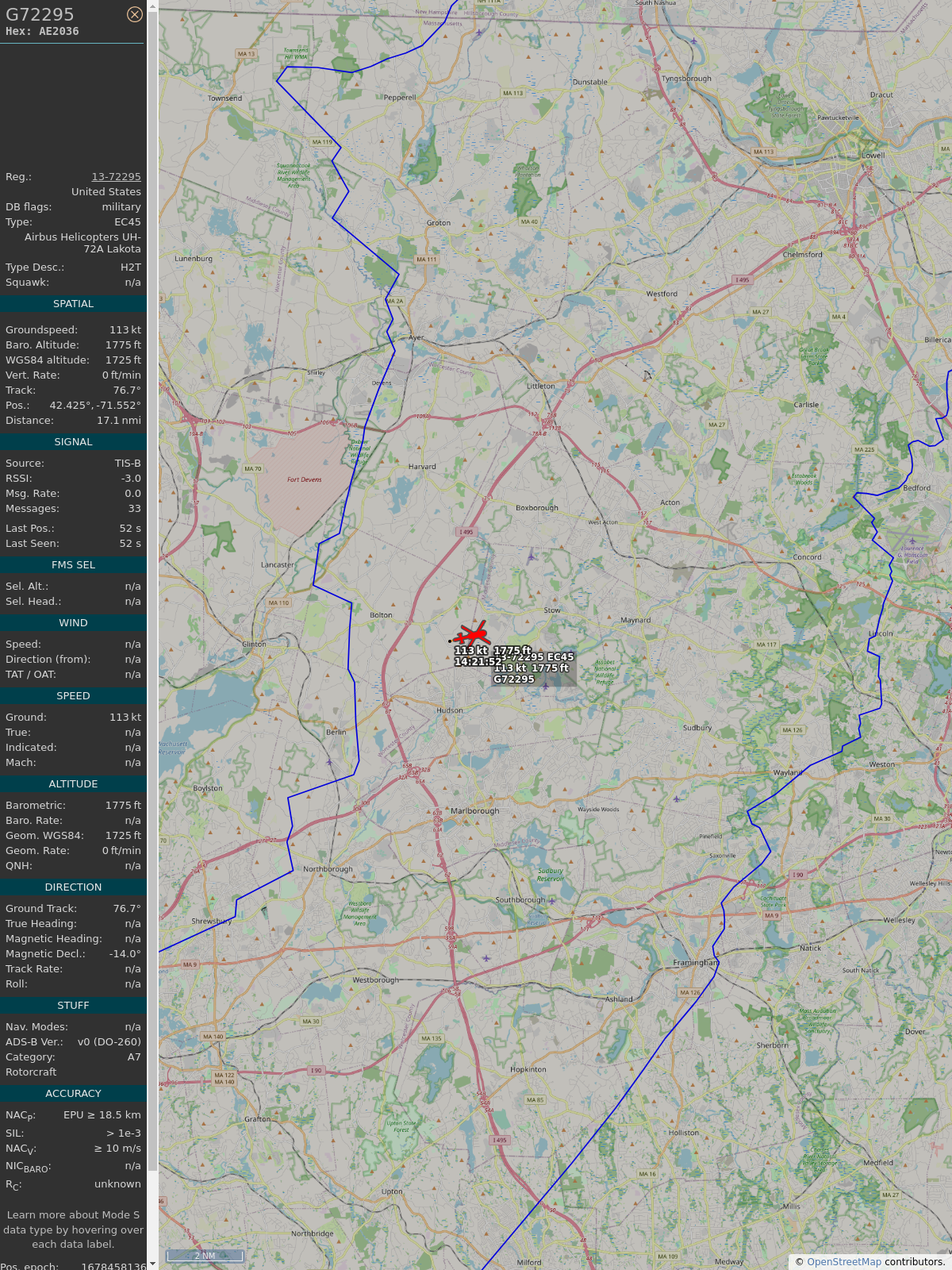Viewport: 952px width, 1270px height.
Task: Click the airfield icon near Berlin
Action: 329,762
